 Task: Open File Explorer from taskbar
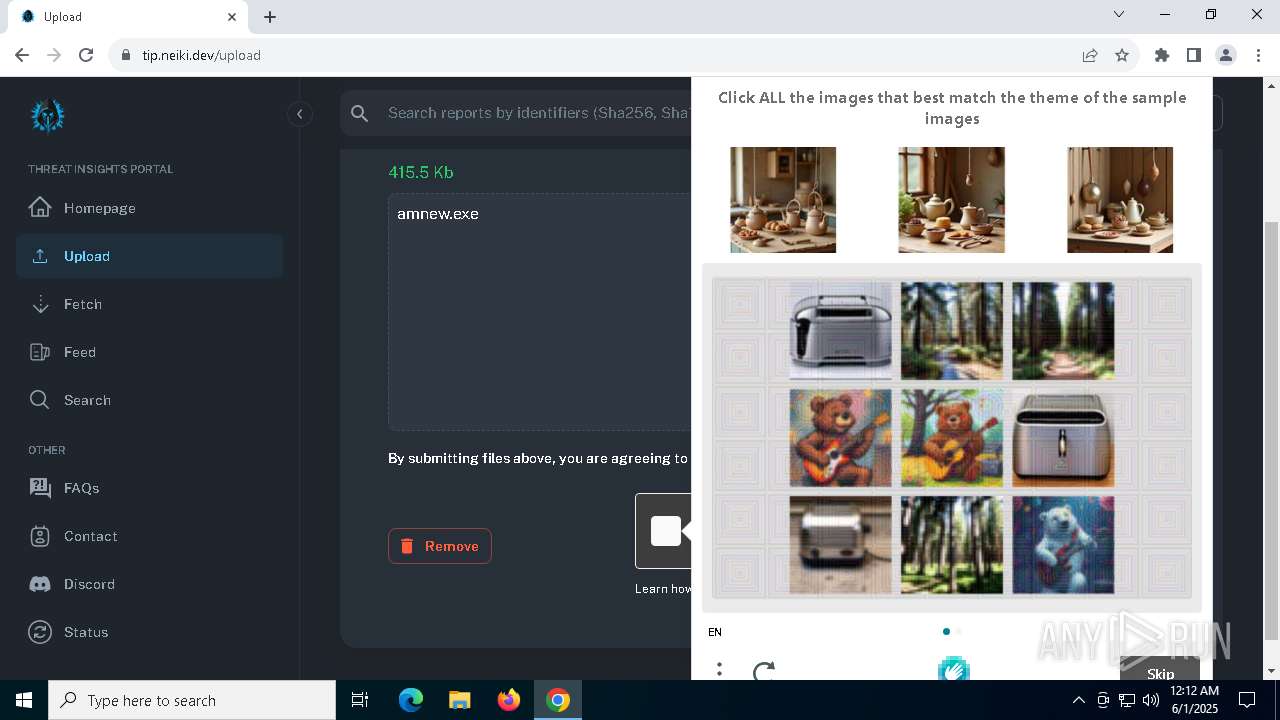click(x=459, y=700)
